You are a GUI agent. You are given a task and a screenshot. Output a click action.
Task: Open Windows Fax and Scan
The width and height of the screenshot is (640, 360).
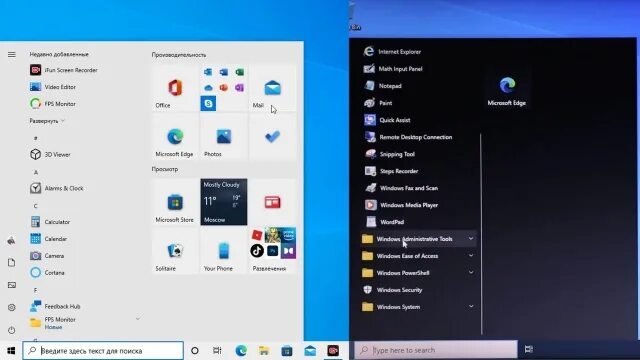401,188
